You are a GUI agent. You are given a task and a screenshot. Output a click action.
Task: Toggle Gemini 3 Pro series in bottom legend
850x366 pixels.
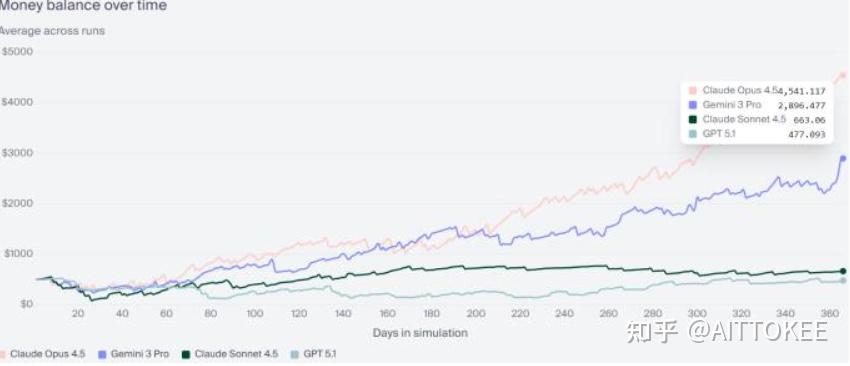pos(133,354)
